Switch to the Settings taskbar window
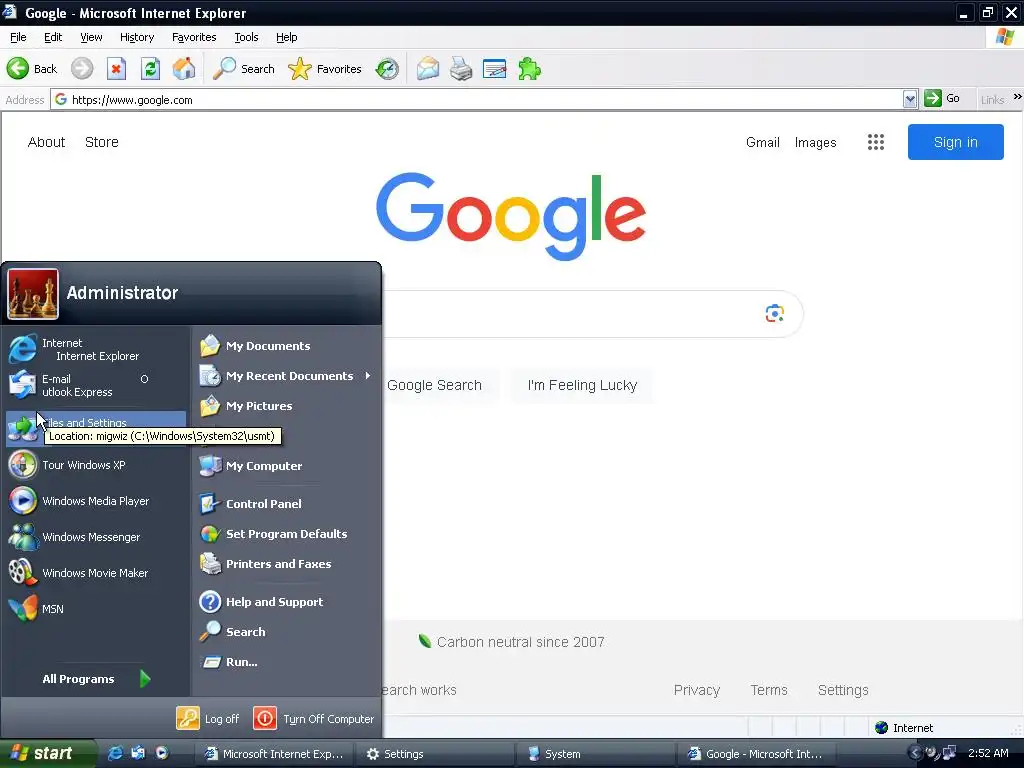The height and width of the screenshot is (768, 1024). pyautogui.click(x=435, y=754)
